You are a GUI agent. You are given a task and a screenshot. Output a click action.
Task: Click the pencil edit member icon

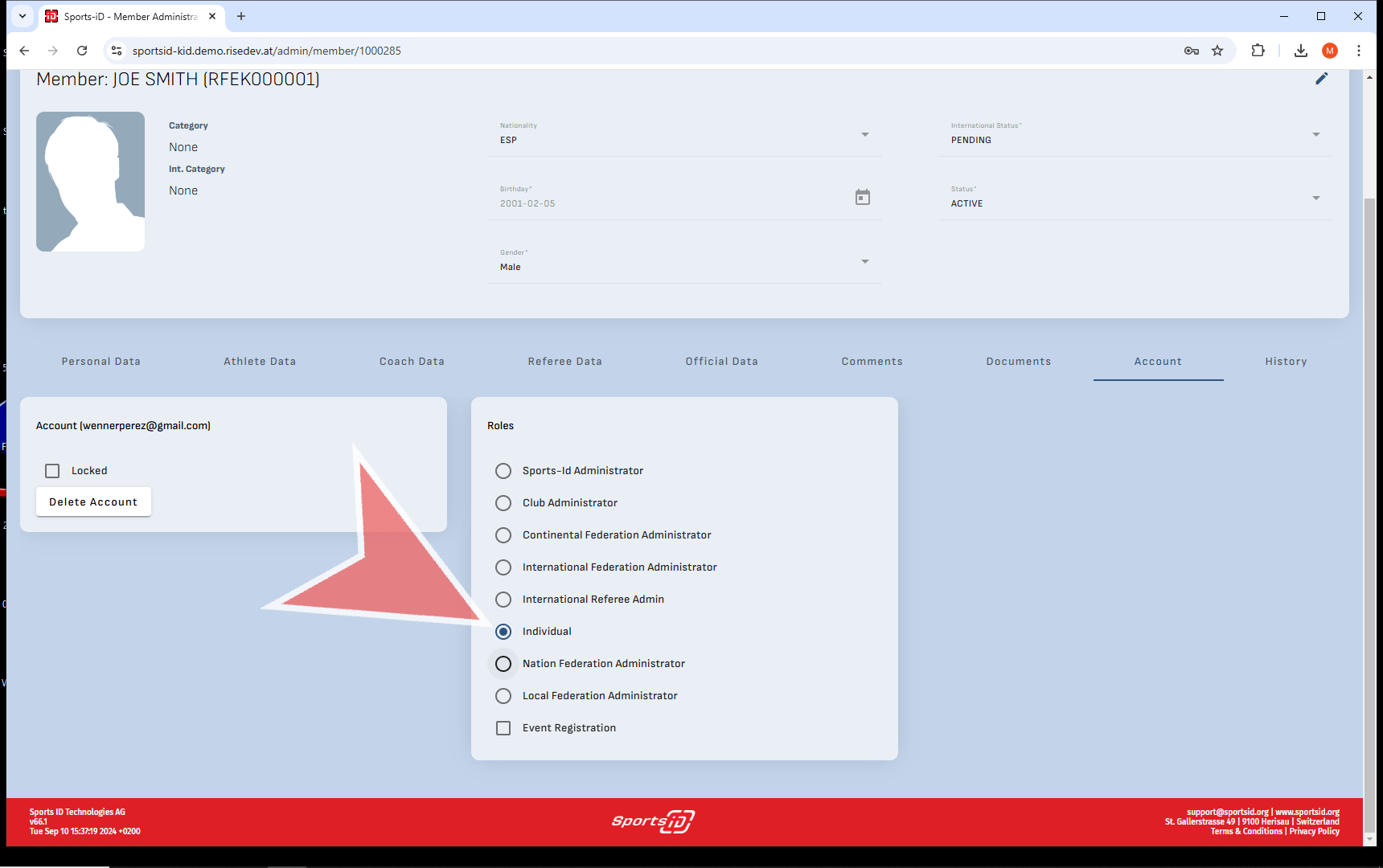click(x=1321, y=79)
